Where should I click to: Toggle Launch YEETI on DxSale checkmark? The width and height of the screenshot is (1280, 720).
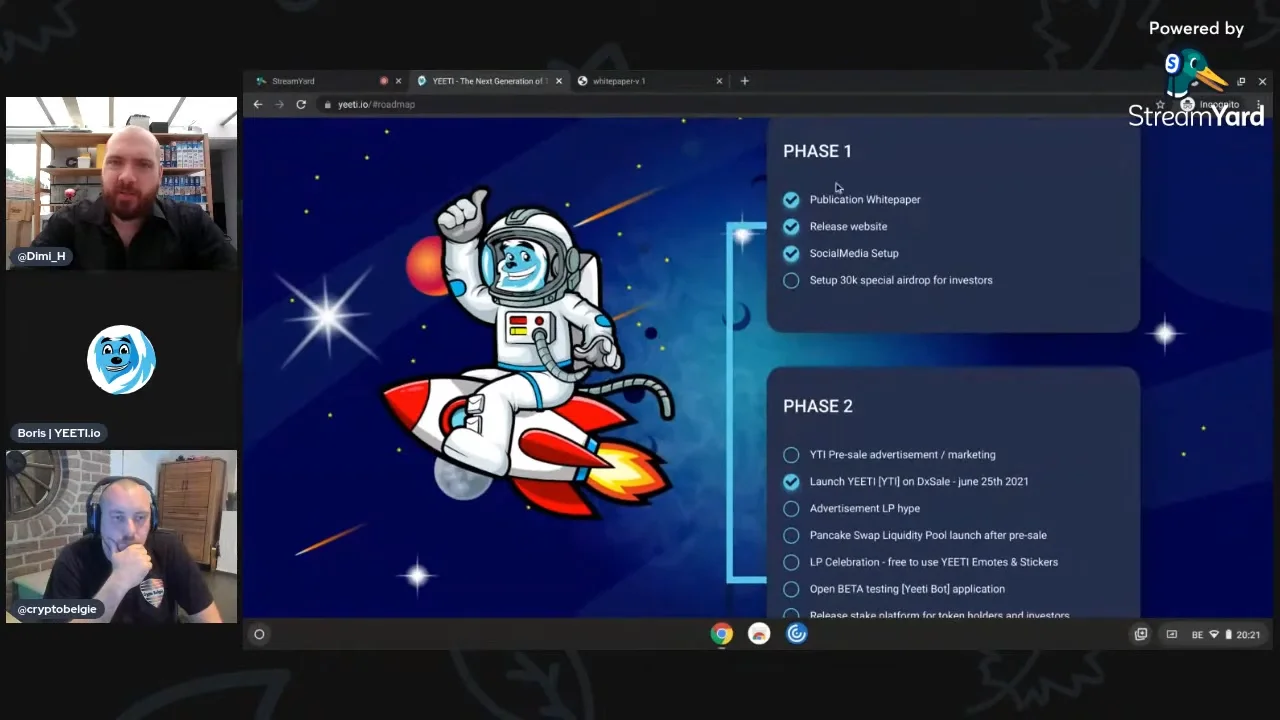791,482
